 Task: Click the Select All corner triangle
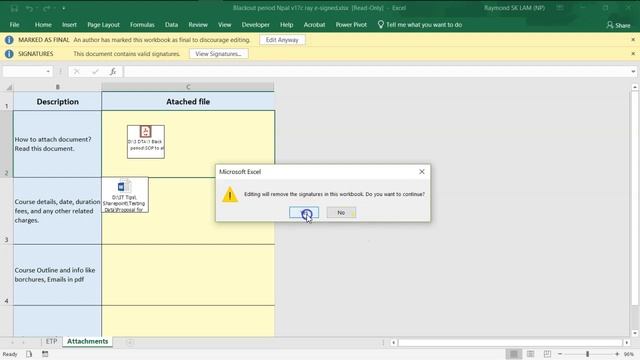[9, 87]
